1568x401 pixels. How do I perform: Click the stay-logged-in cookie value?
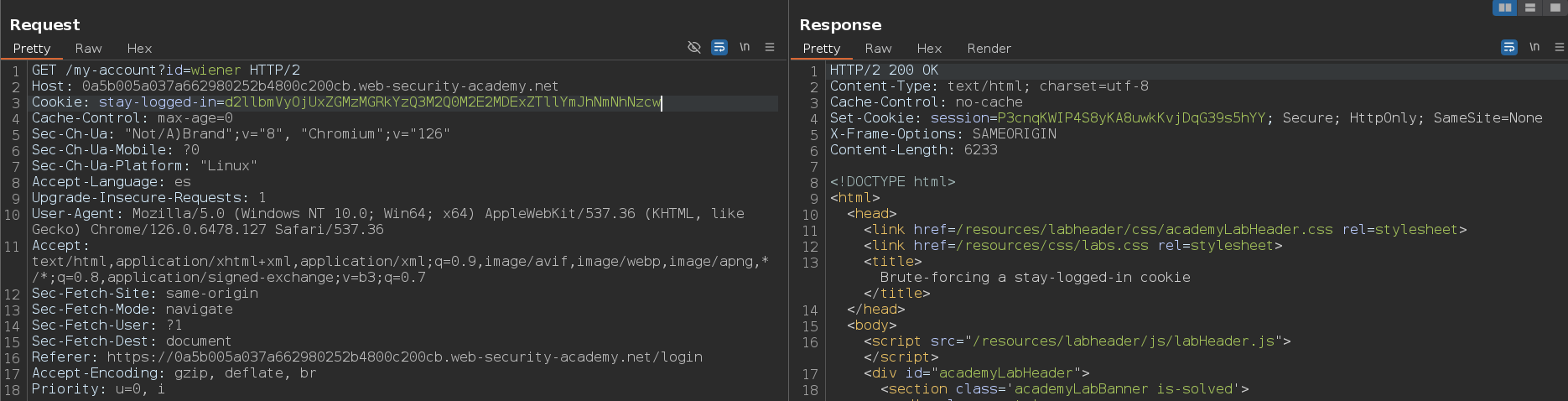[442, 102]
